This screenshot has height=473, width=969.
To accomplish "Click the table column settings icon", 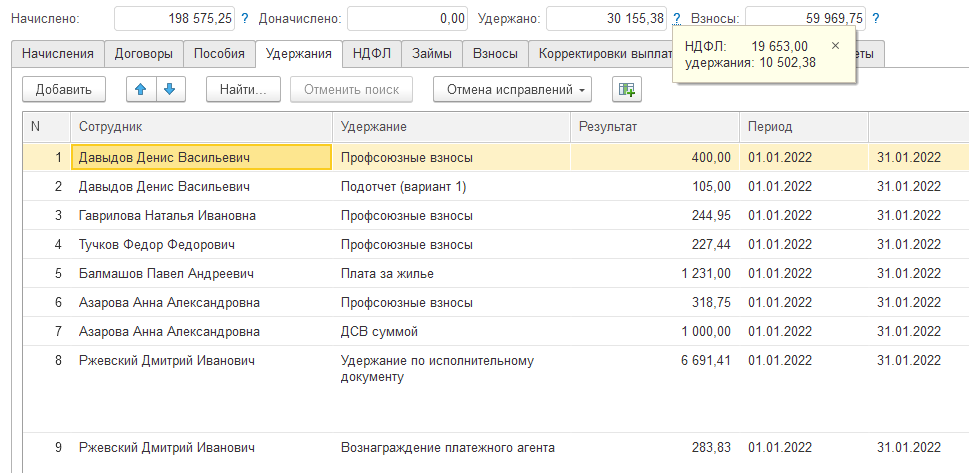I will [x=627, y=90].
